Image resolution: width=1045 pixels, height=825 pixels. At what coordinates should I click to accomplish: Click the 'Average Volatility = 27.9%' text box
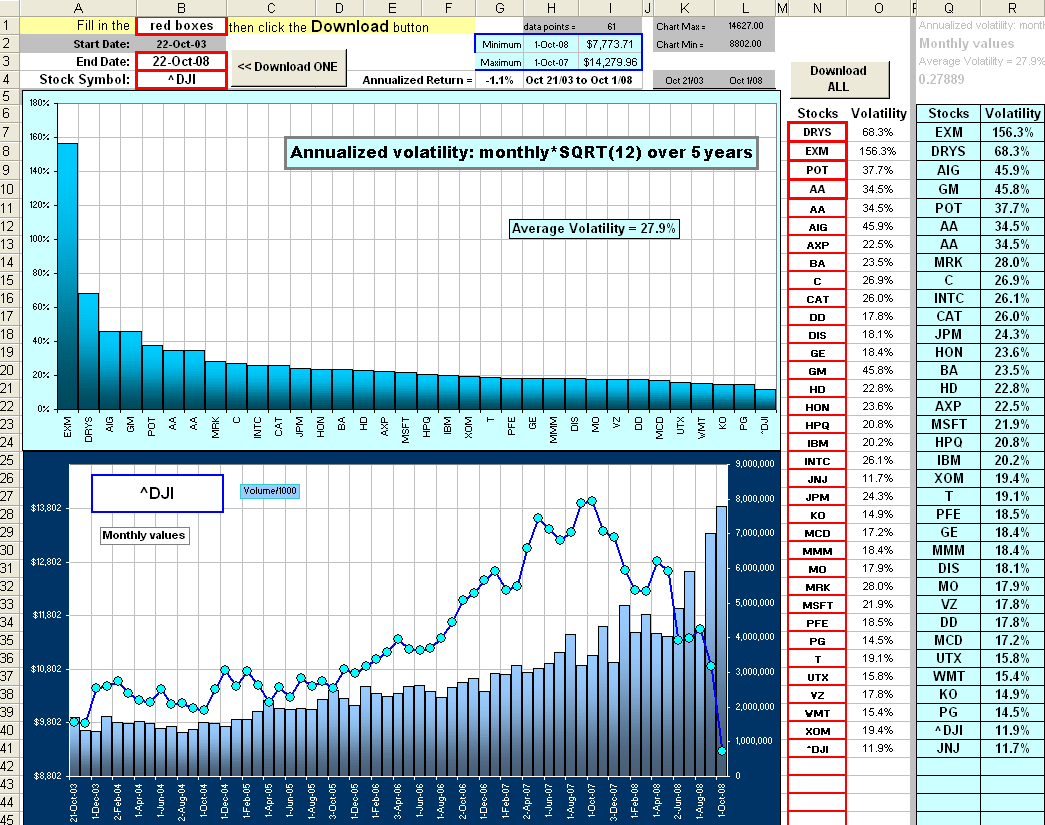(594, 229)
